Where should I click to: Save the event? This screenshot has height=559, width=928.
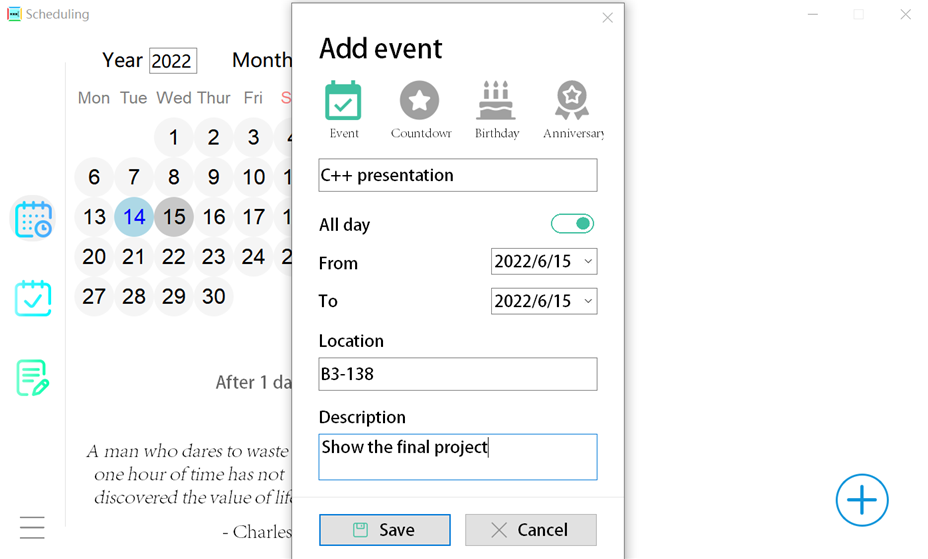pyautogui.click(x=385, y=529)
